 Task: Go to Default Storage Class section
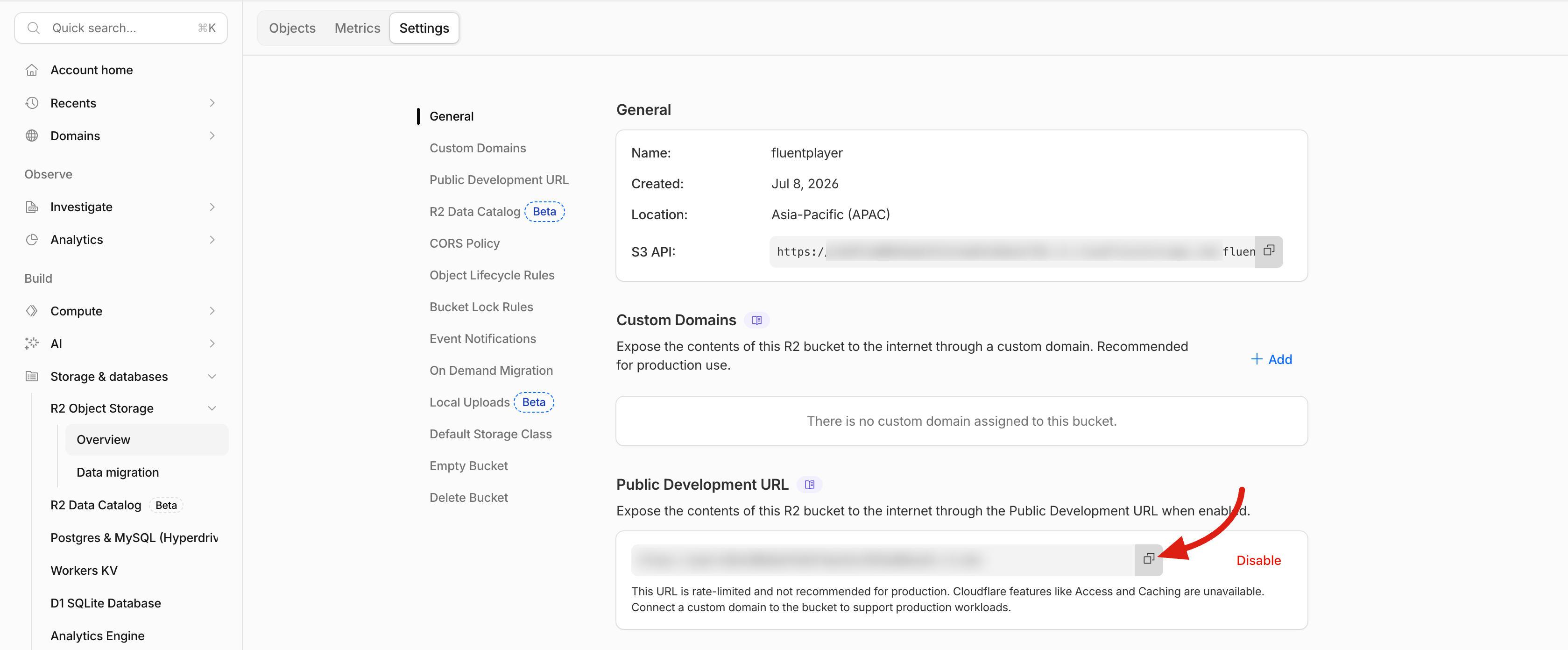click(491, 435)
